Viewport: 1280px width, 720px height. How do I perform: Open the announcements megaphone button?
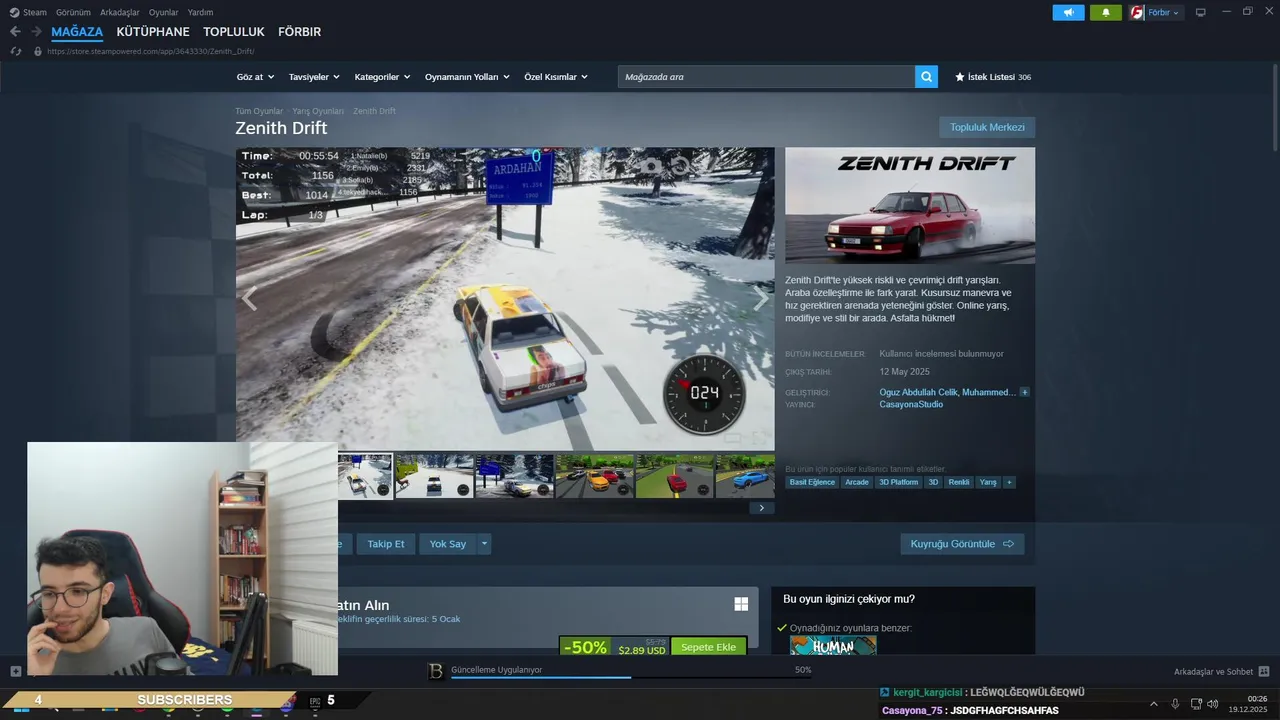pos(1068,13)
